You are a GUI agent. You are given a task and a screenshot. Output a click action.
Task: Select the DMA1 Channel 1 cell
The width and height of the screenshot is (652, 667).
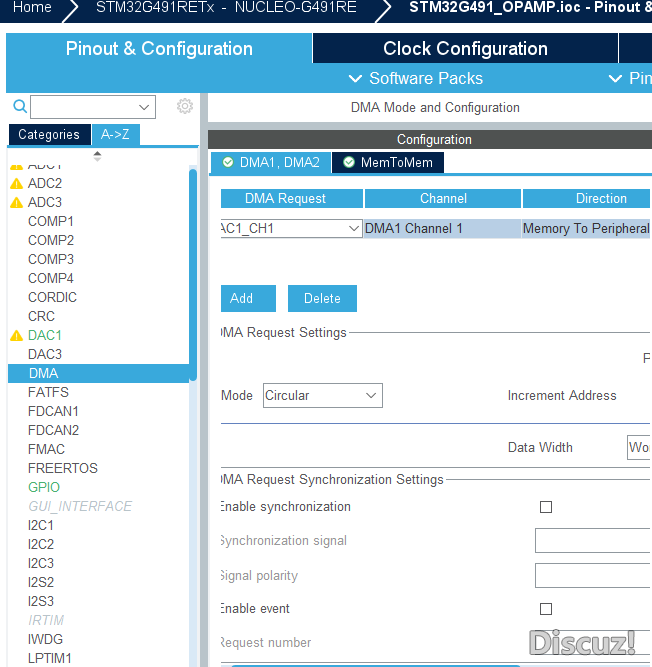(x=442, y=228)
